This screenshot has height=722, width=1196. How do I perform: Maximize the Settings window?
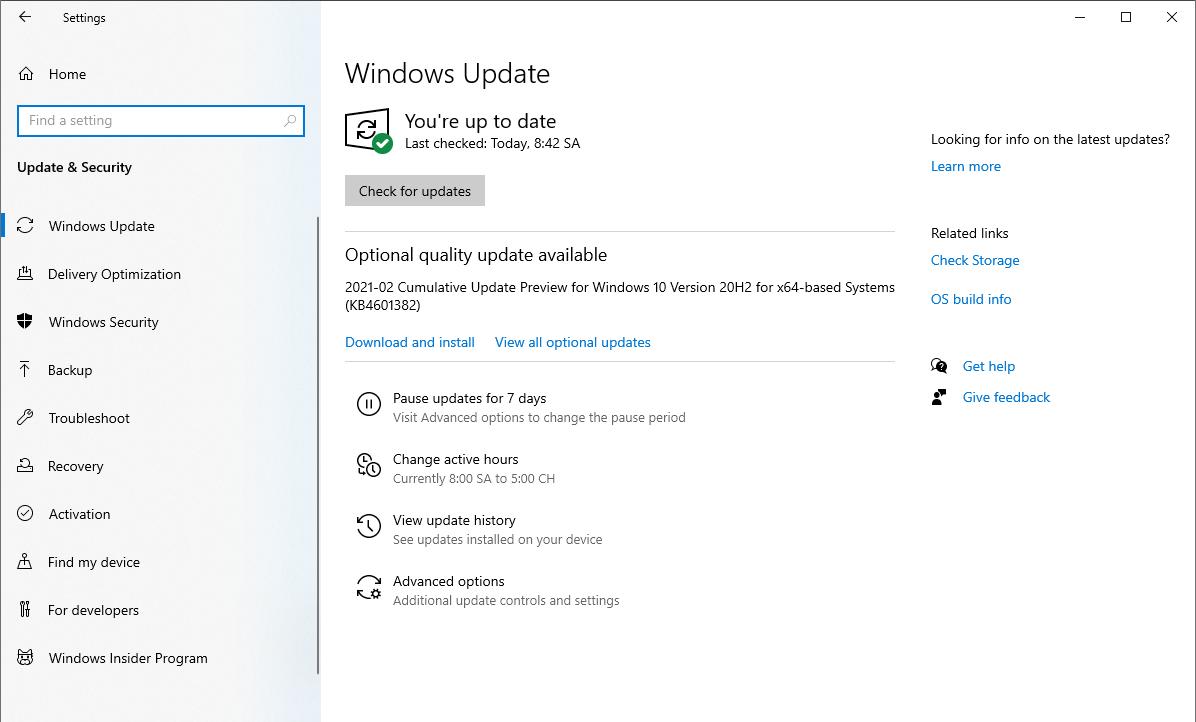tap(1126, 17)
